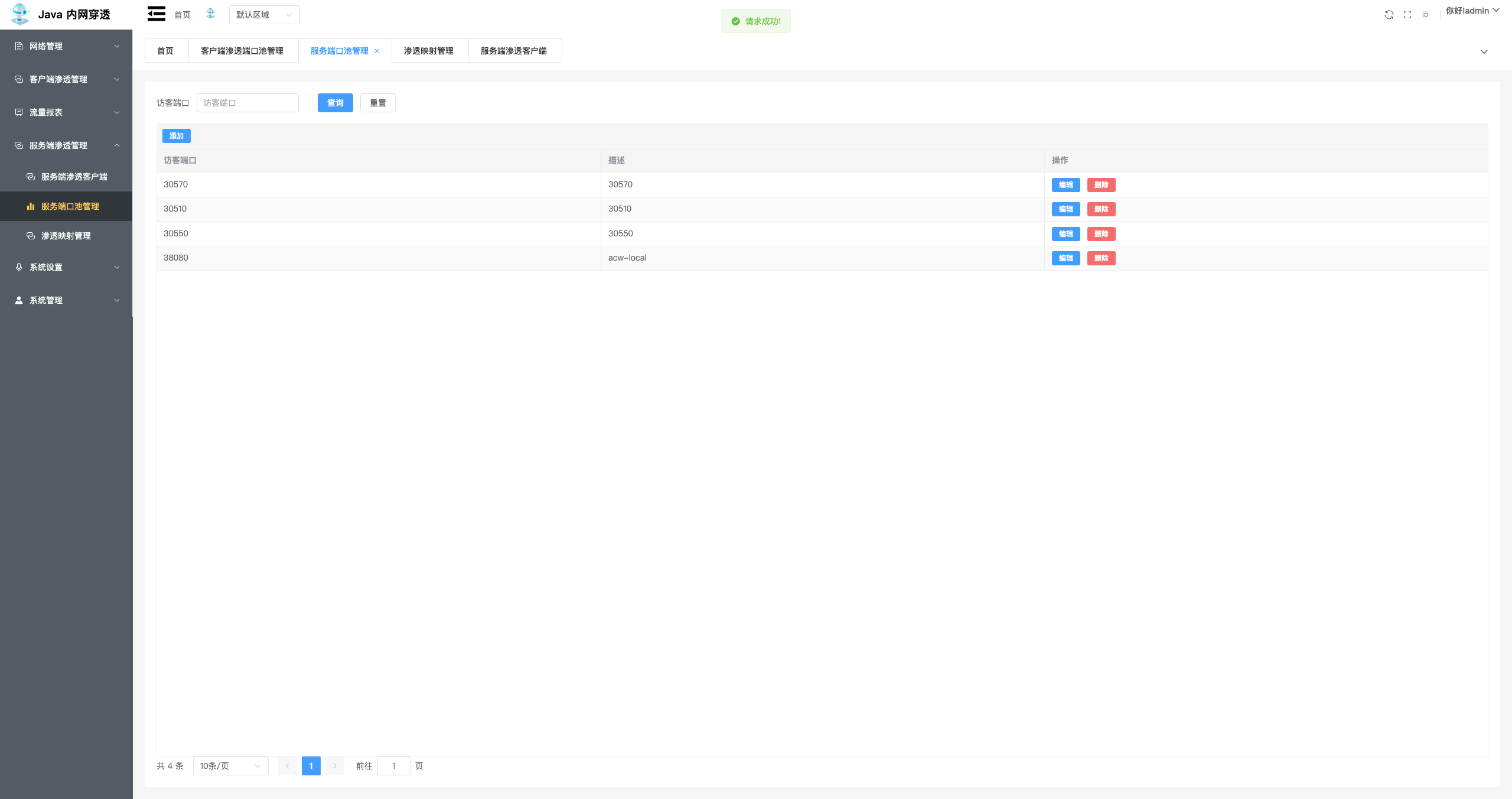The height and width of the screenshot is (799, 1512).
Task: Open 服务端渗透客户端 in the sidebar
Action: (74, 177)
